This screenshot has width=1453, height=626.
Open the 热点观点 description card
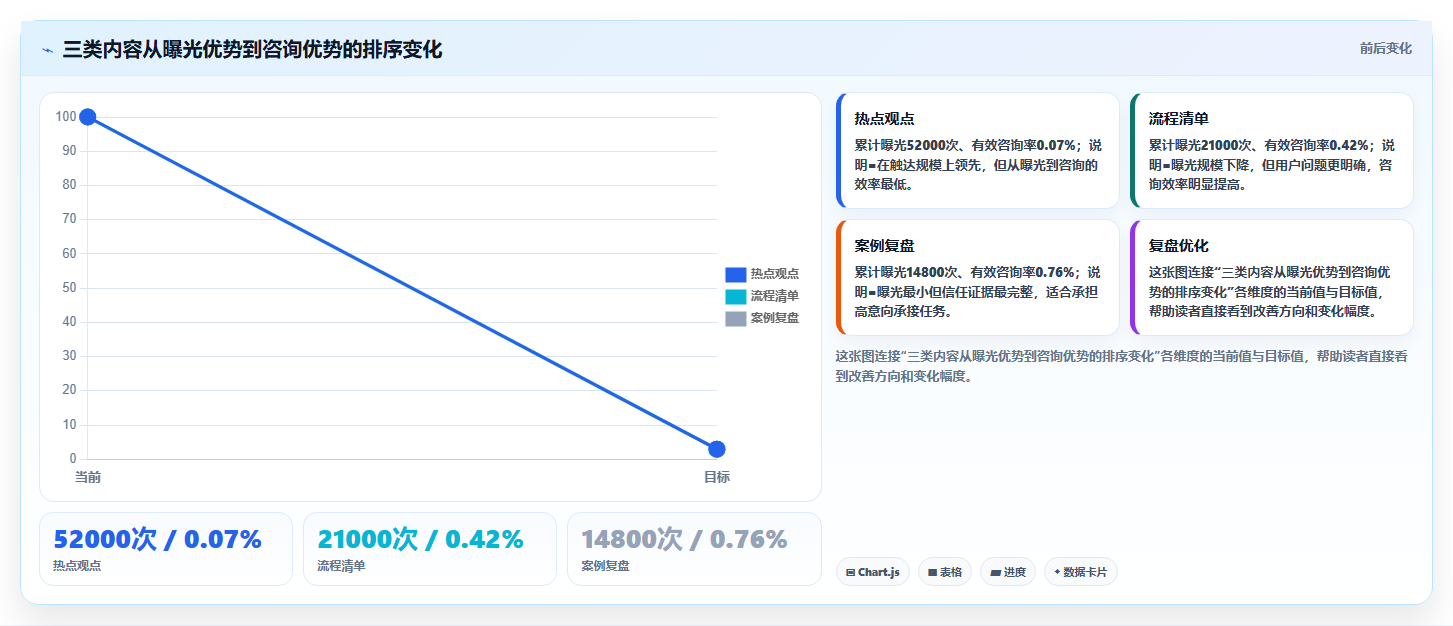coord(977,150)
